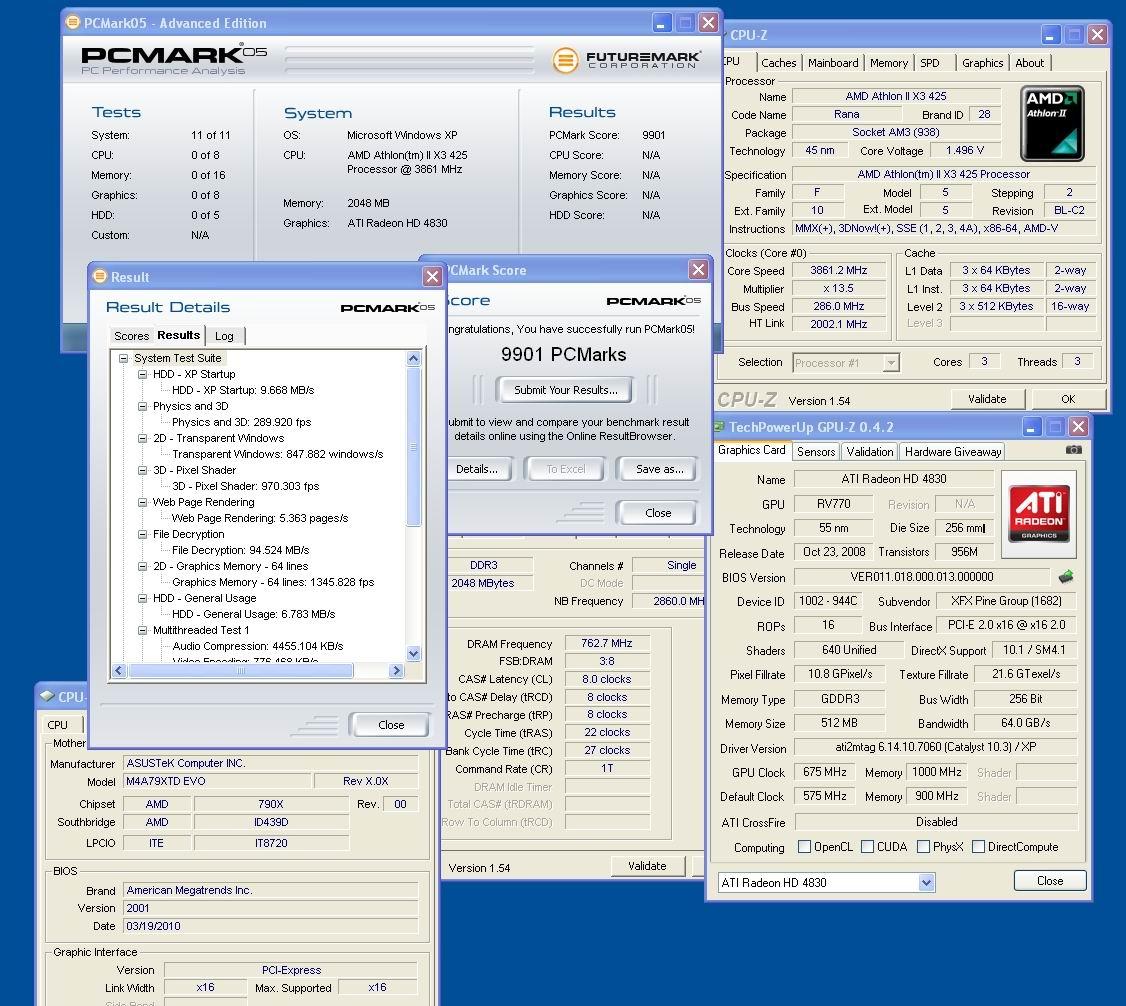Open the Graphics tab in CPU-Z
The image size is (1126, 1006).
click(982, 63)
